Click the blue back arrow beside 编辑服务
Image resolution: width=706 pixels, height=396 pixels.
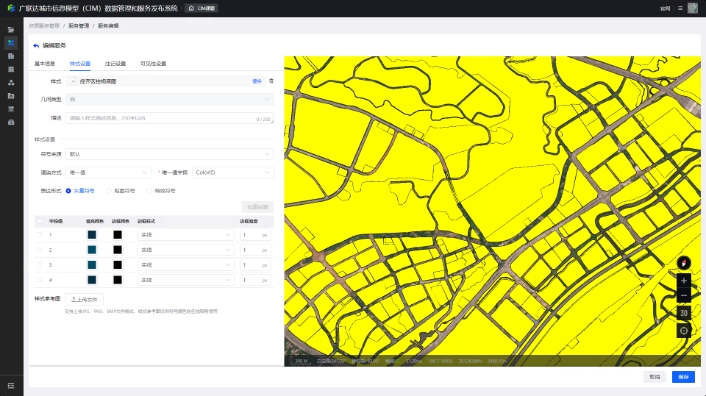(36, 45)
